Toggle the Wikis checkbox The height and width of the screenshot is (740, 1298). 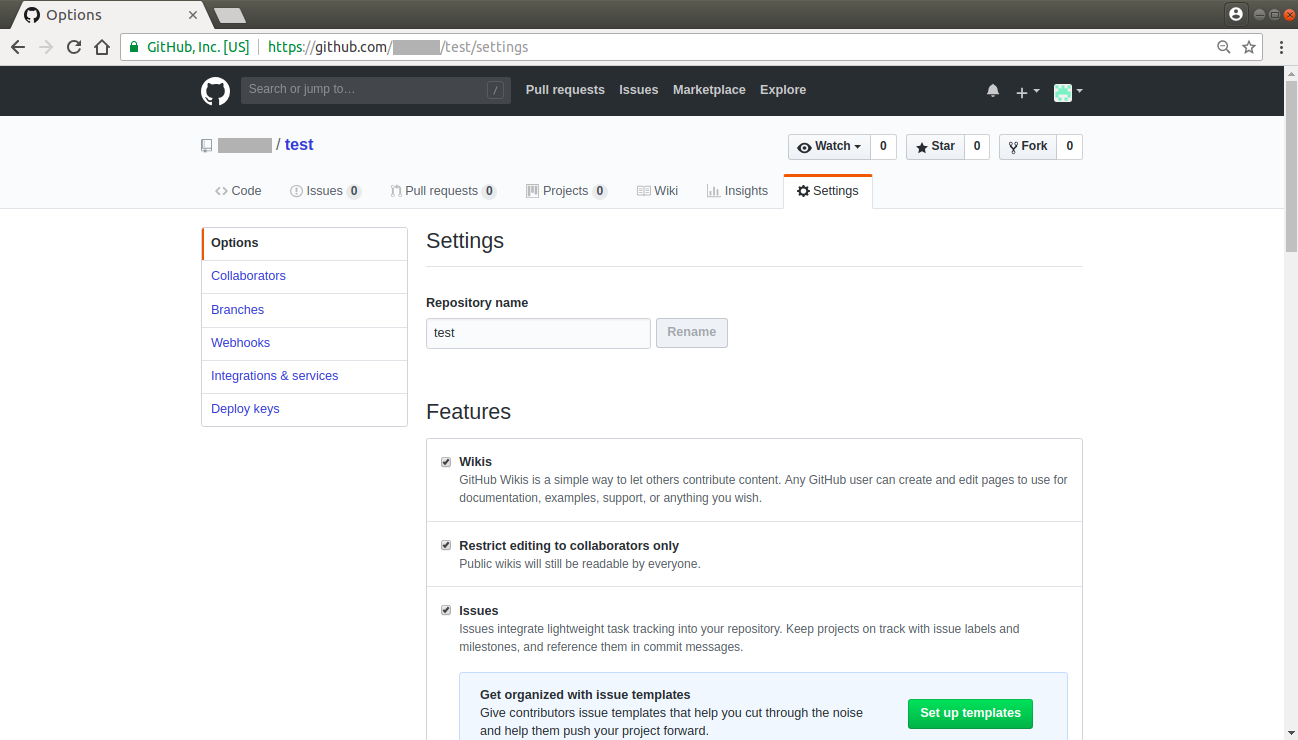(x=446, y=462)
